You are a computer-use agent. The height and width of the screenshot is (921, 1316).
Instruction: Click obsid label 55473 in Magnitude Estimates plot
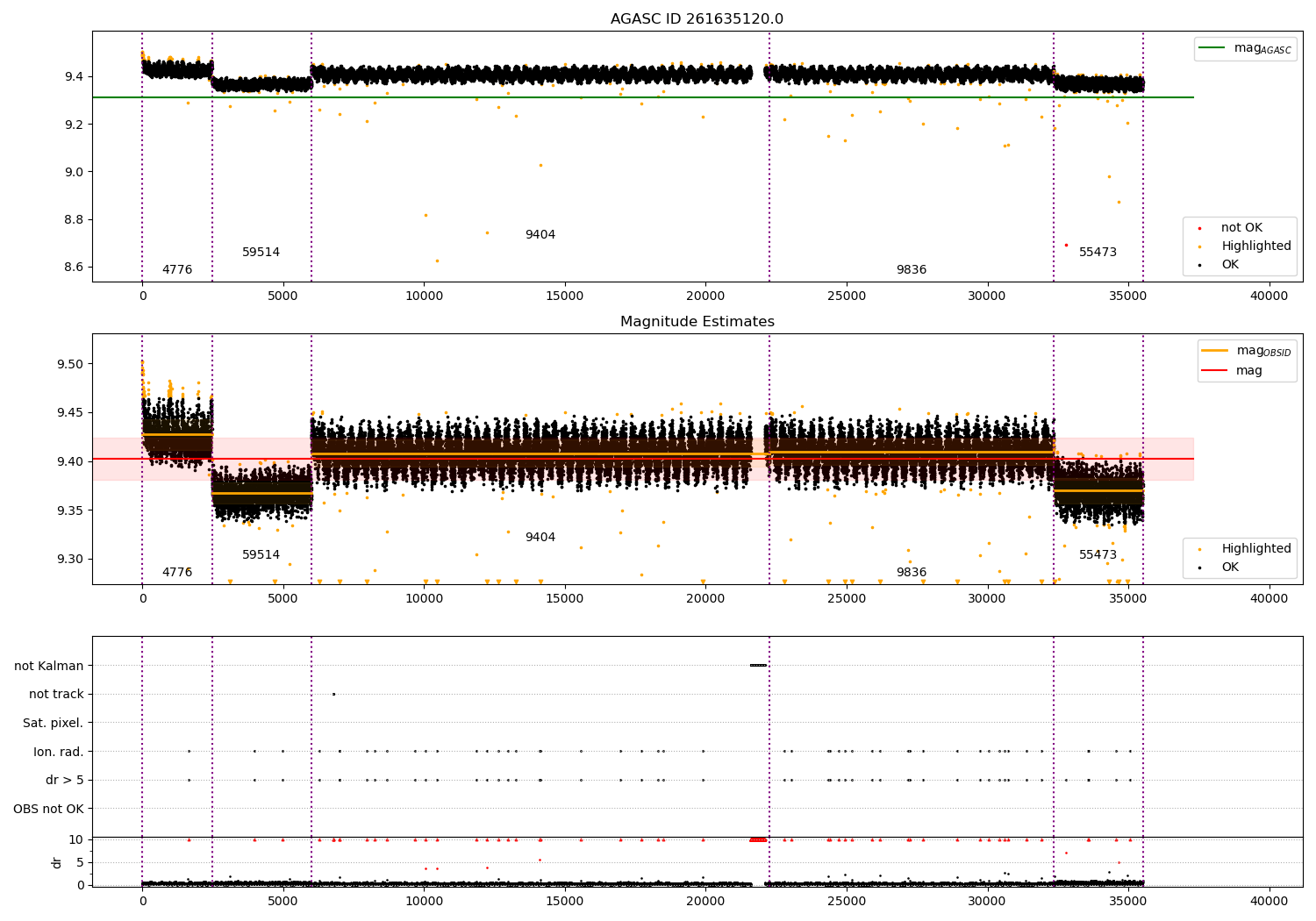(x=1098, y=555)
